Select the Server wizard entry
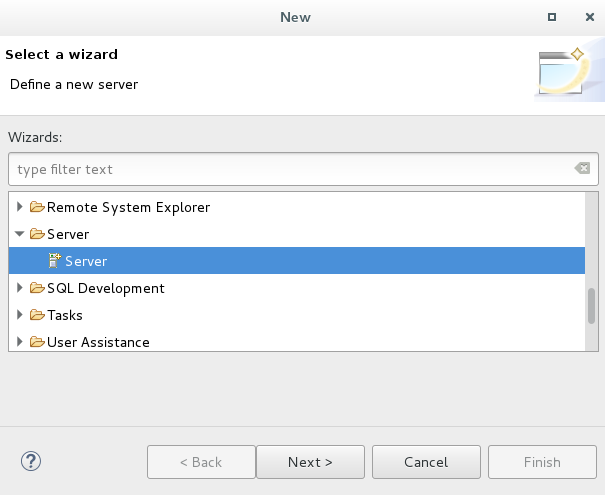Image resolution: width=605 pixels, height=495 pixels. [86, 261]
